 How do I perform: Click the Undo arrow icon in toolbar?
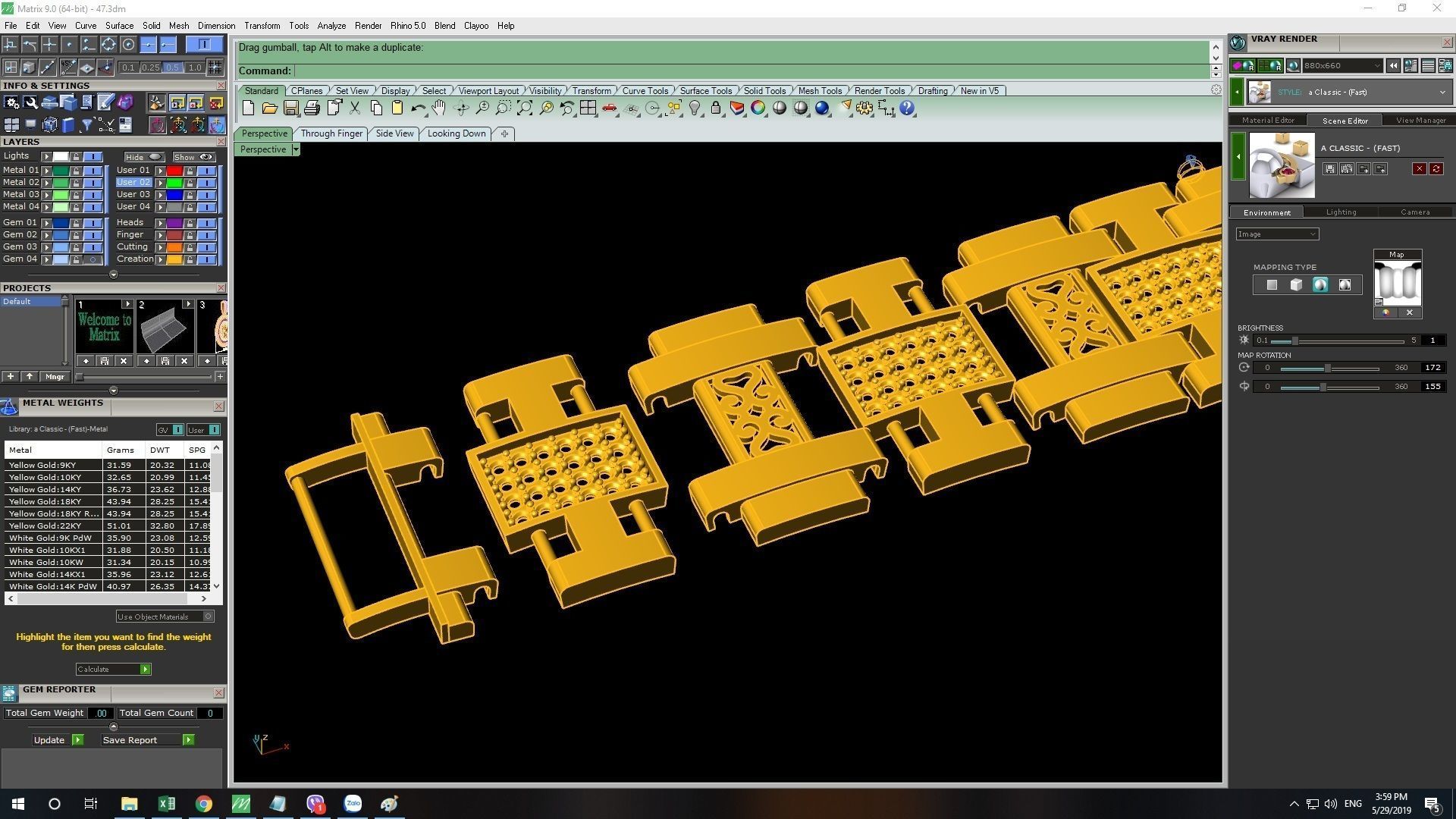point(417,108)
